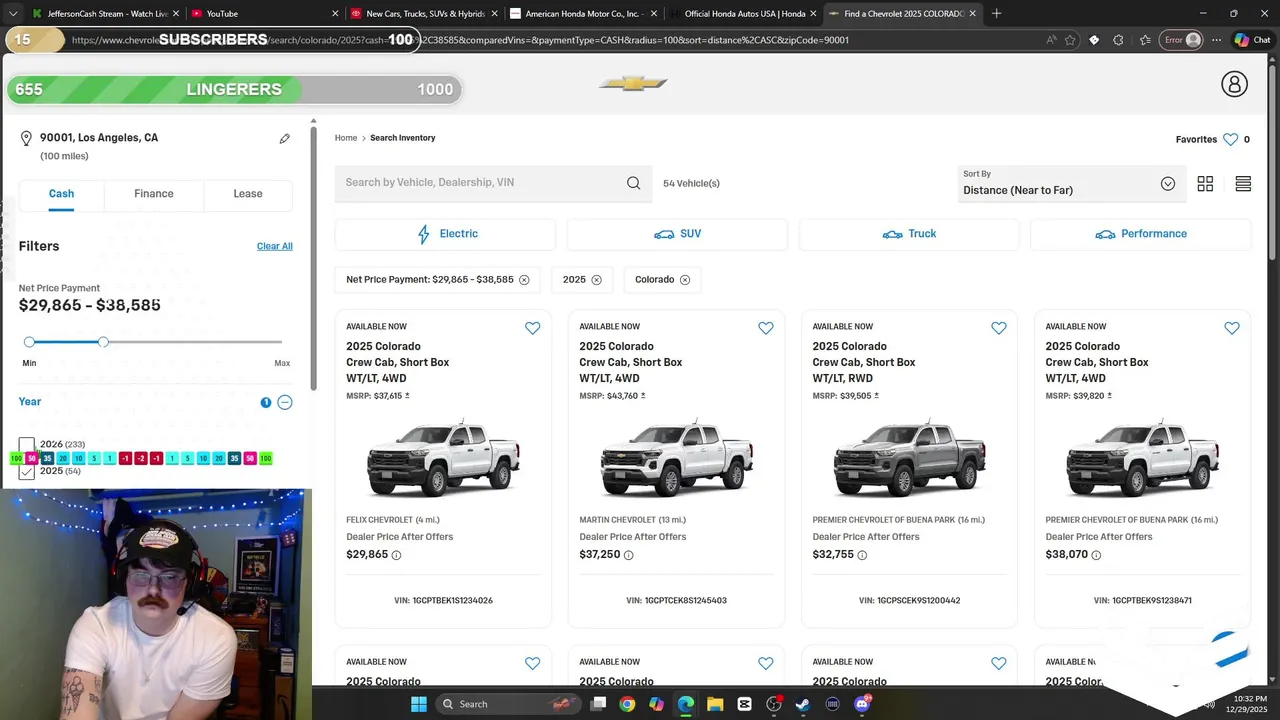Bookmark page with star icon in address bar
This screenshot has width=1280, height=720.
click(x=1070, y=40)
